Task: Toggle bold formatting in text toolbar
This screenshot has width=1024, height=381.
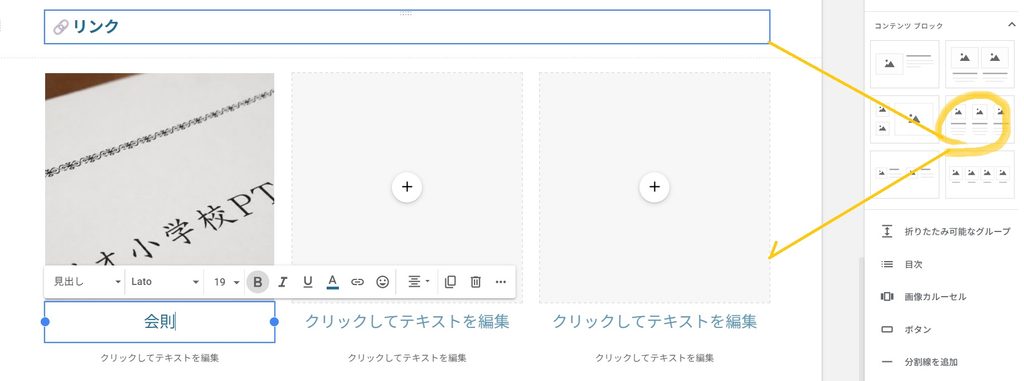Action: coord(258,282)
